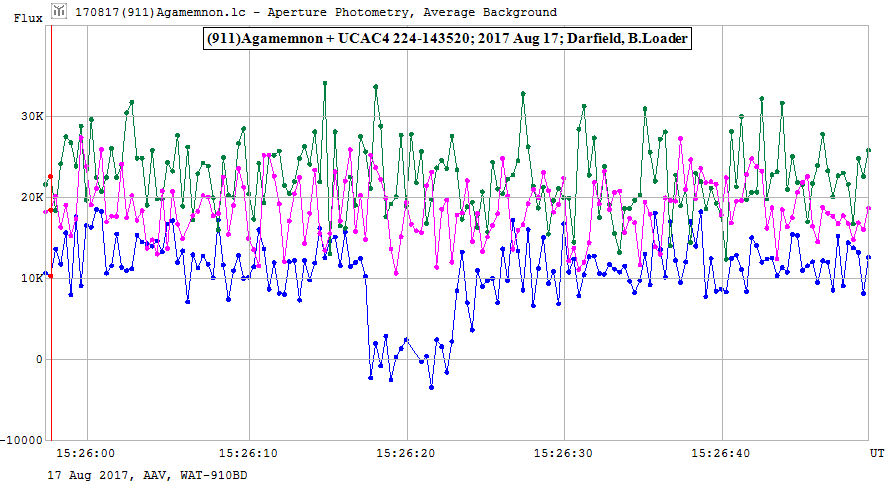Click the '15:26:00' time axis label
This screenshot has width=893, height=493.
point(85,454)
